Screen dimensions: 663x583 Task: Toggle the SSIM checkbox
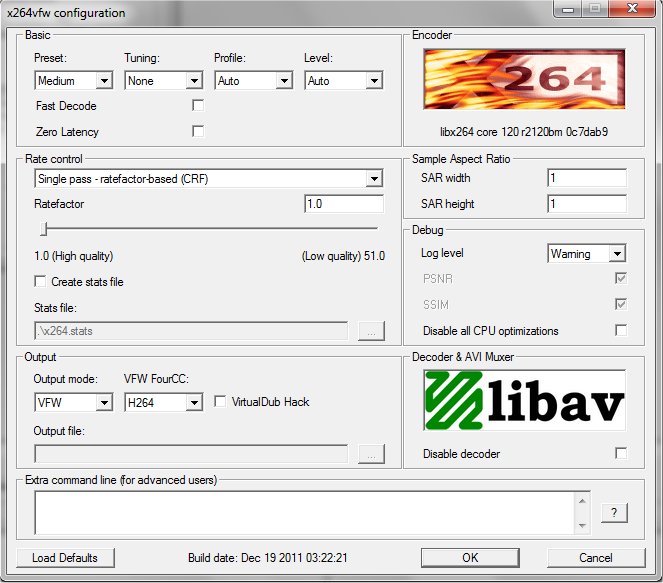coord(621,304)
